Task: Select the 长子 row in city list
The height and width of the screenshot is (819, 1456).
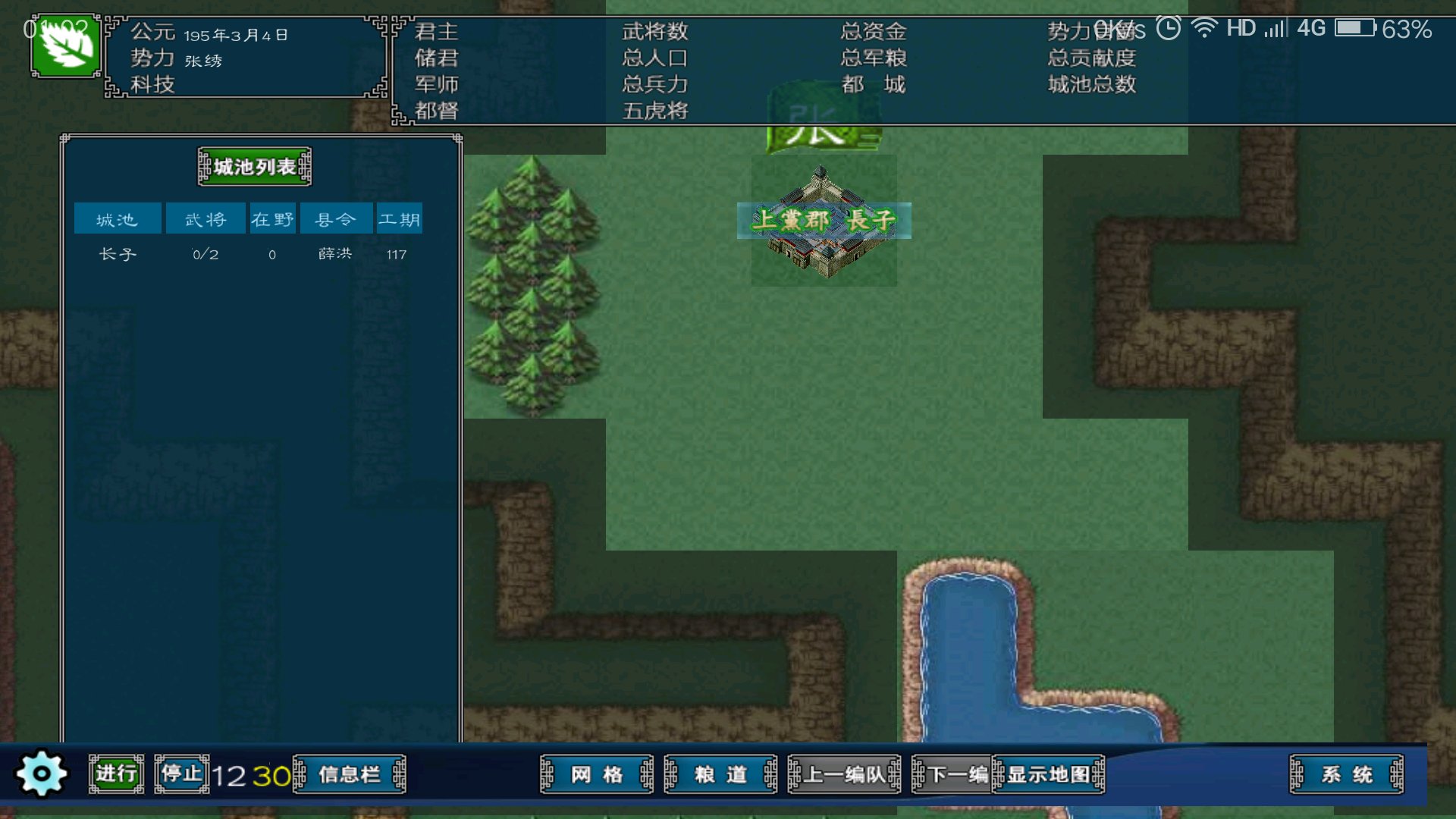Action: [x=118, y=254]
